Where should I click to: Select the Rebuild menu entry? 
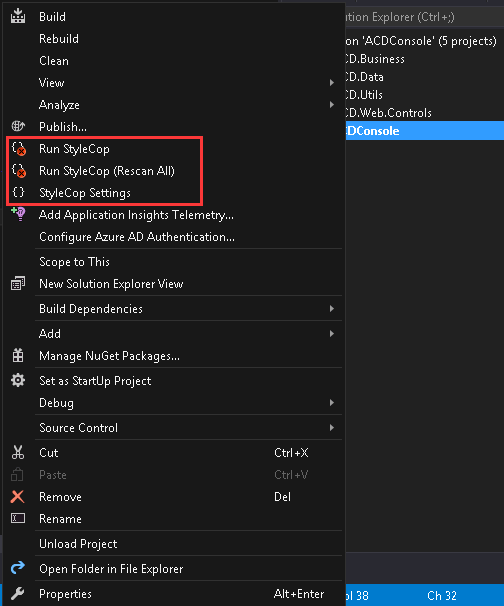point(174,39)
